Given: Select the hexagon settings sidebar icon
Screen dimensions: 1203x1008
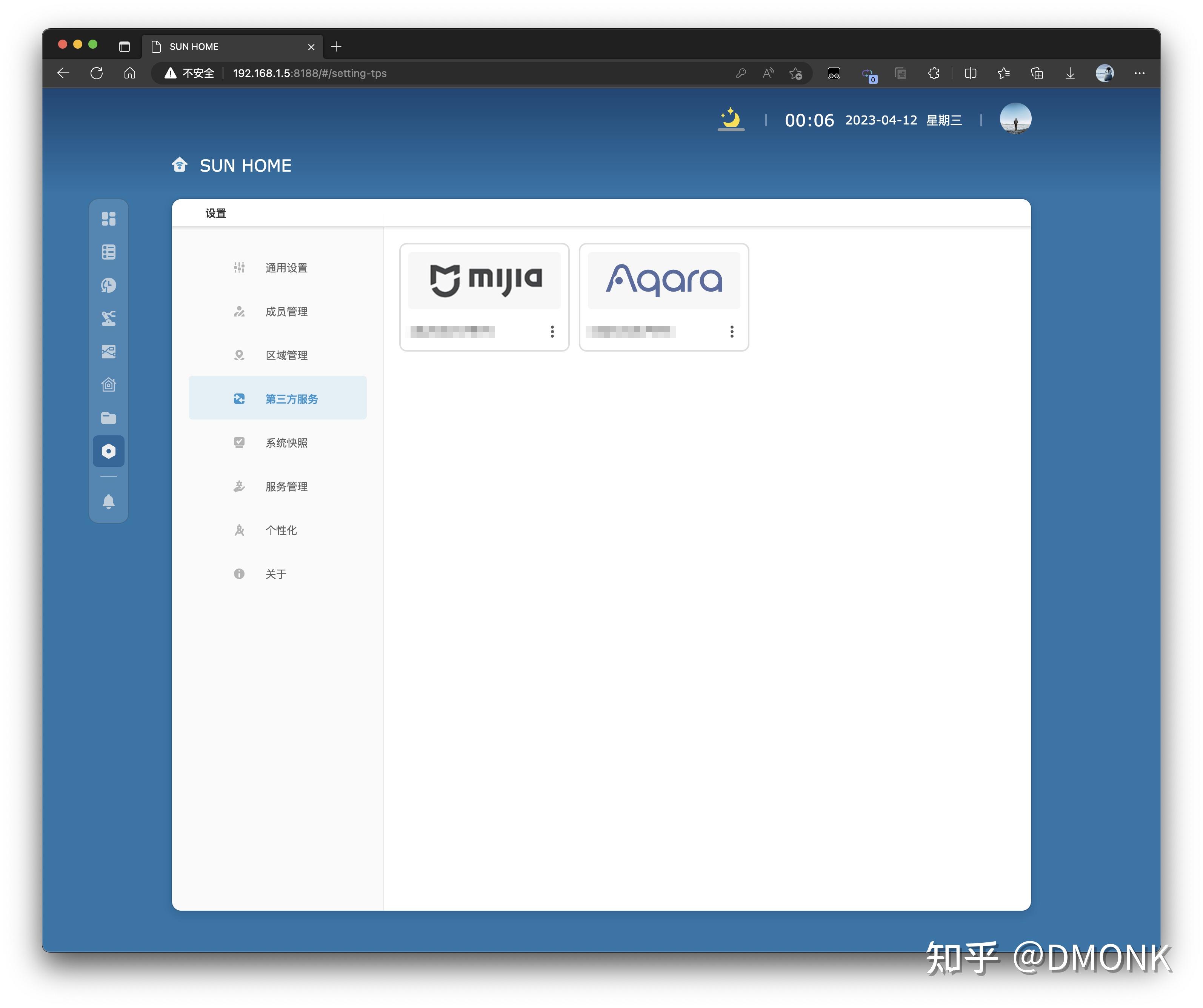Looking at the screenshot, I should [108, 451].
